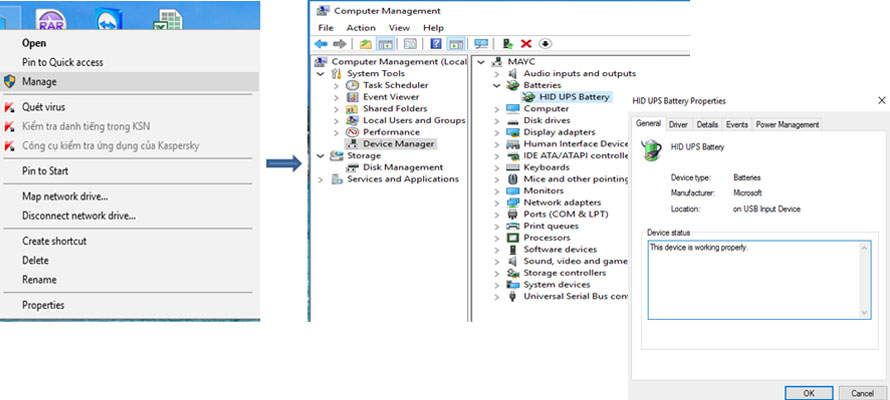Expand the Event Viewer node
The height and width of the screenshot is (400, 890).
point(337,97)
